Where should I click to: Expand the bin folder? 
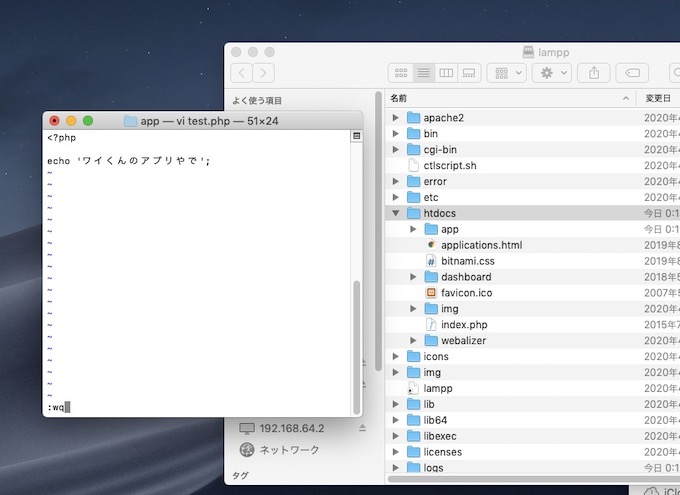click(396, 134)
